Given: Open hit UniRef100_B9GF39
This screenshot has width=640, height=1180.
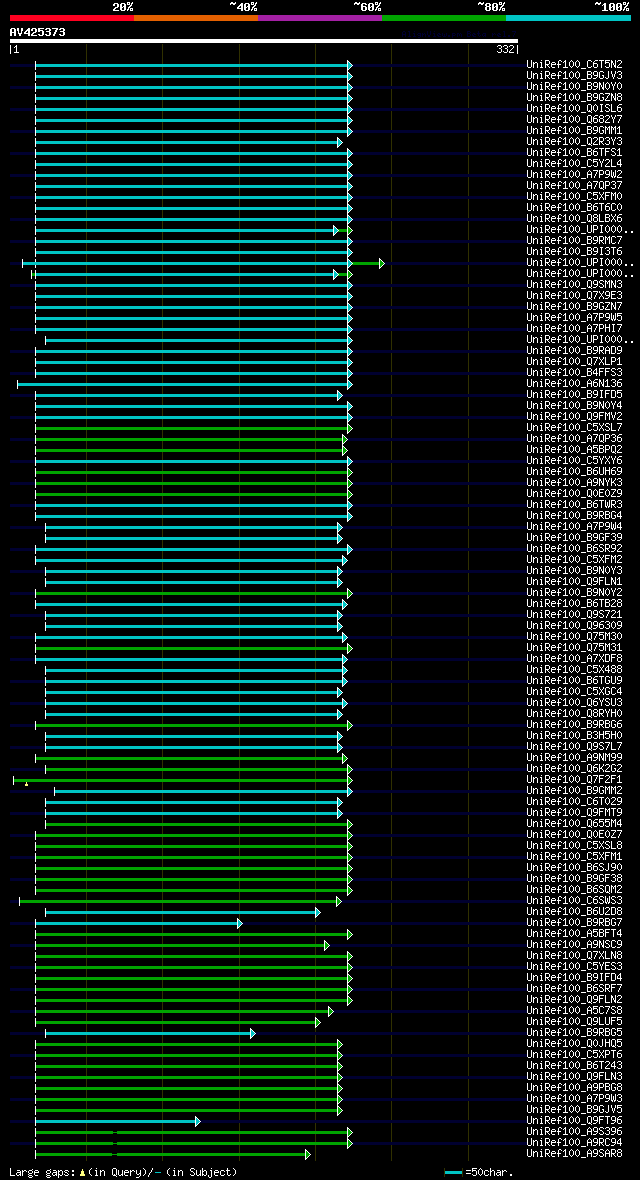Looking at the screenshot, I should tap(574, 538).
